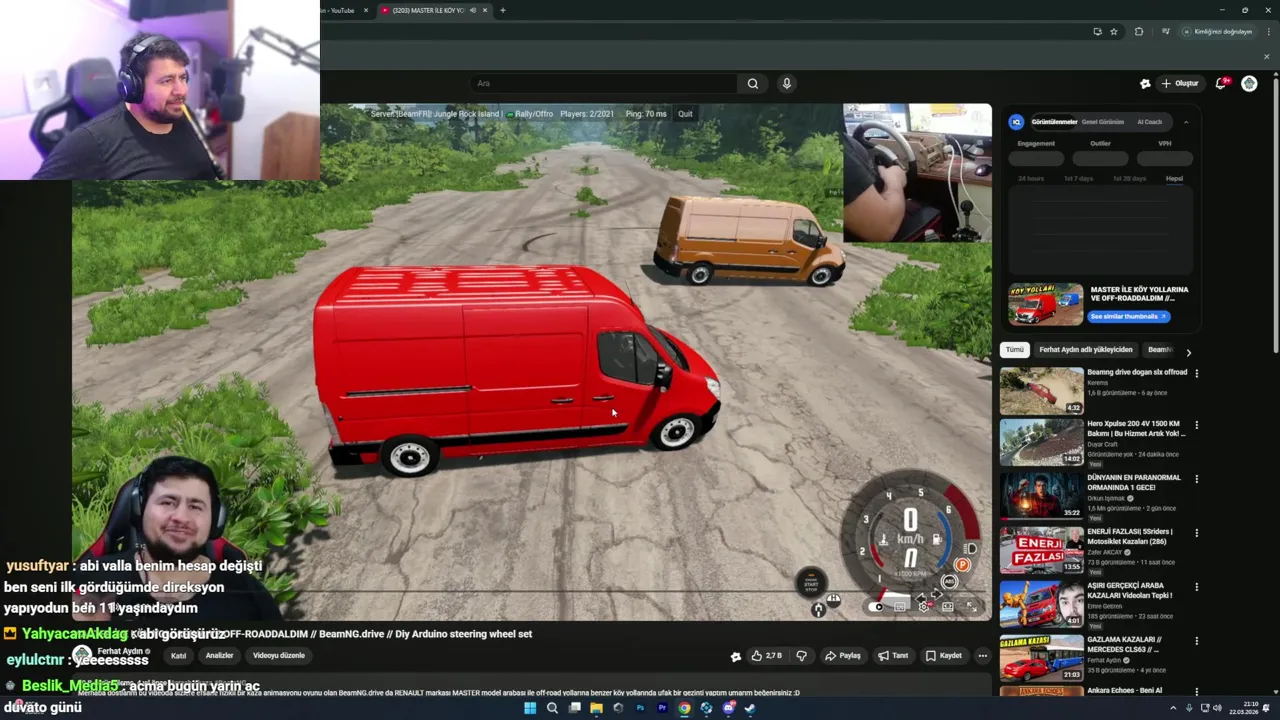Open Windows taskbar search
This screenshot has width=1280, height=720.
[x=552, y=708]
